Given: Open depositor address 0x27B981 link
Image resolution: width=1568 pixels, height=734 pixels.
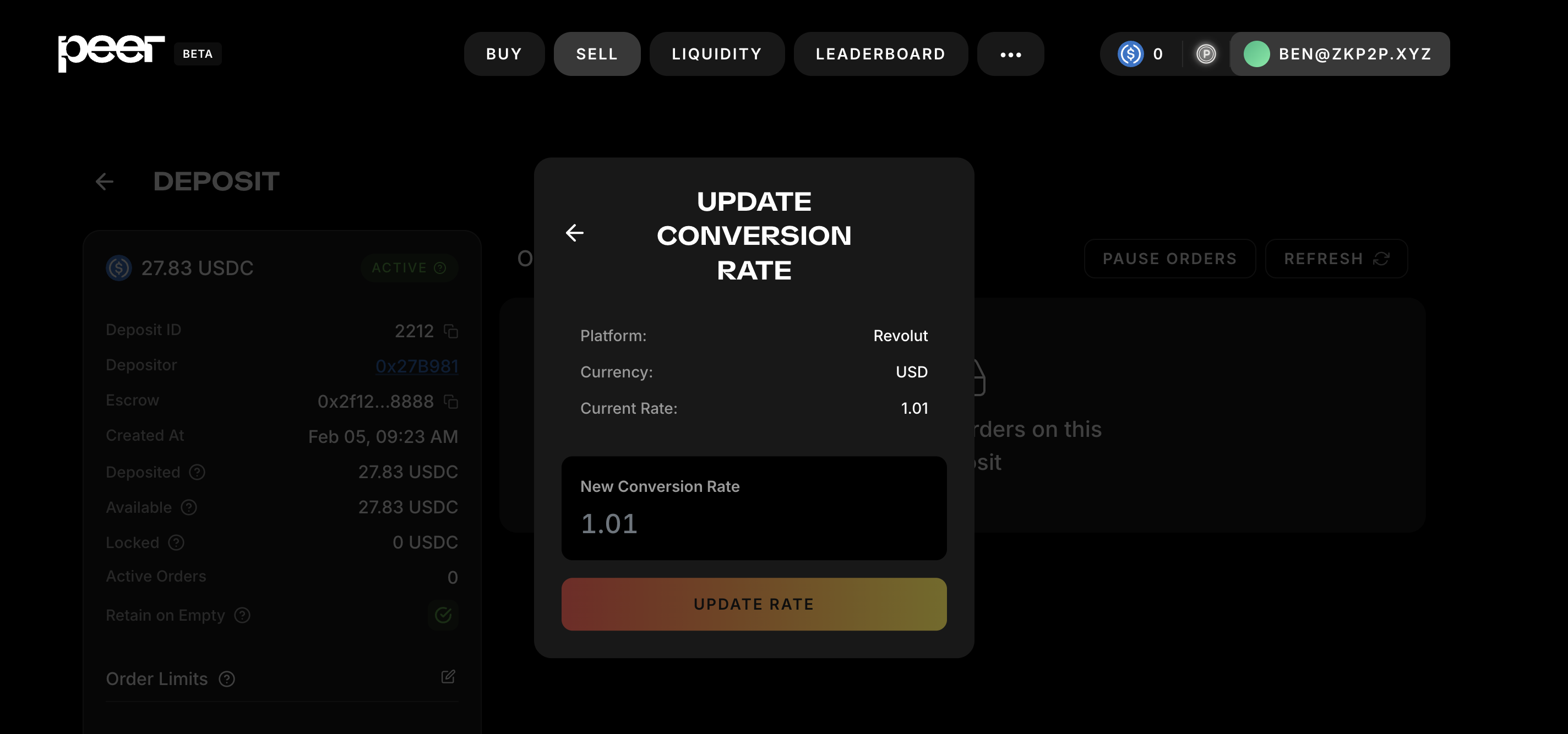Looking at the screenshot, I should [x=417, y=366].
